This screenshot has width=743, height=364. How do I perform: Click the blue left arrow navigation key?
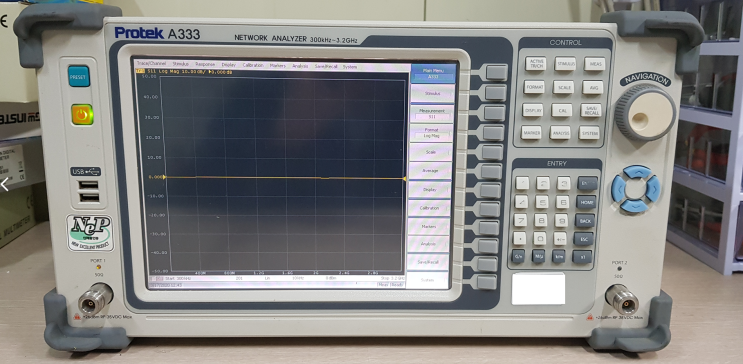pos(618,188)
